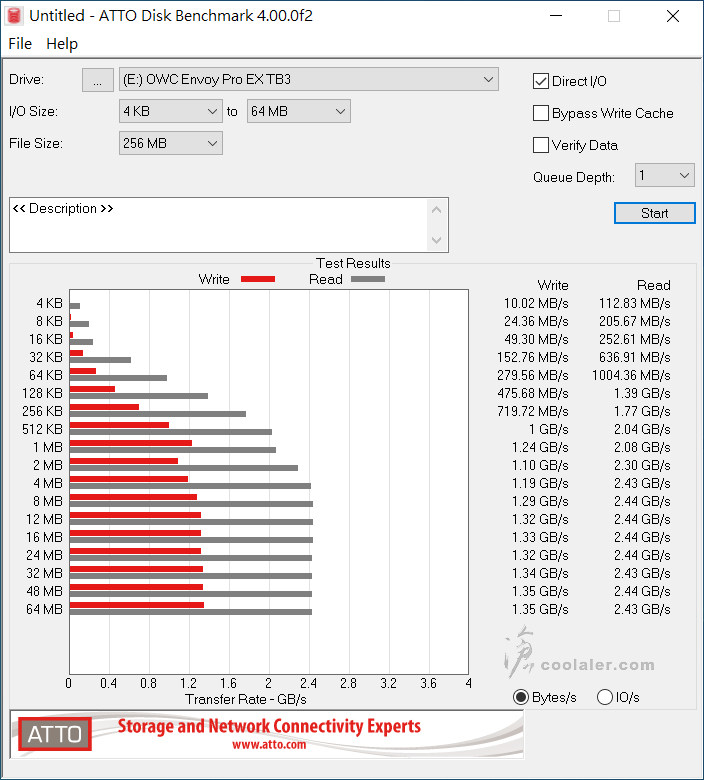Open the File Size 256 MB dropdown

[x=171, y=143]
